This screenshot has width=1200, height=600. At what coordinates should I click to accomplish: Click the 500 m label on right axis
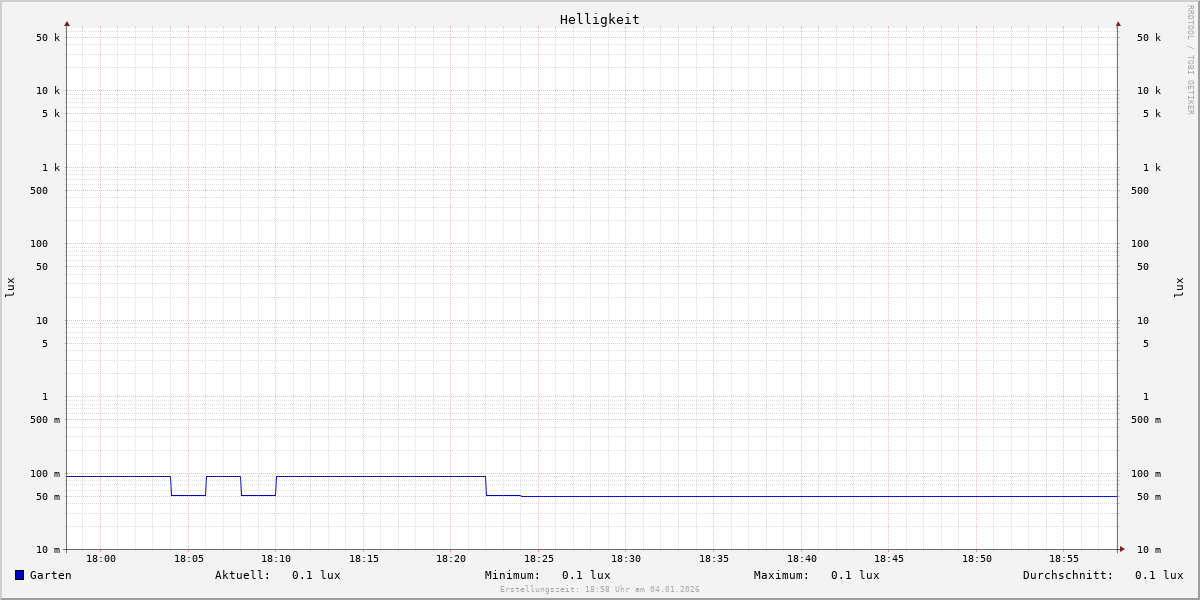pyautogui.click(x=1146, y=420)
